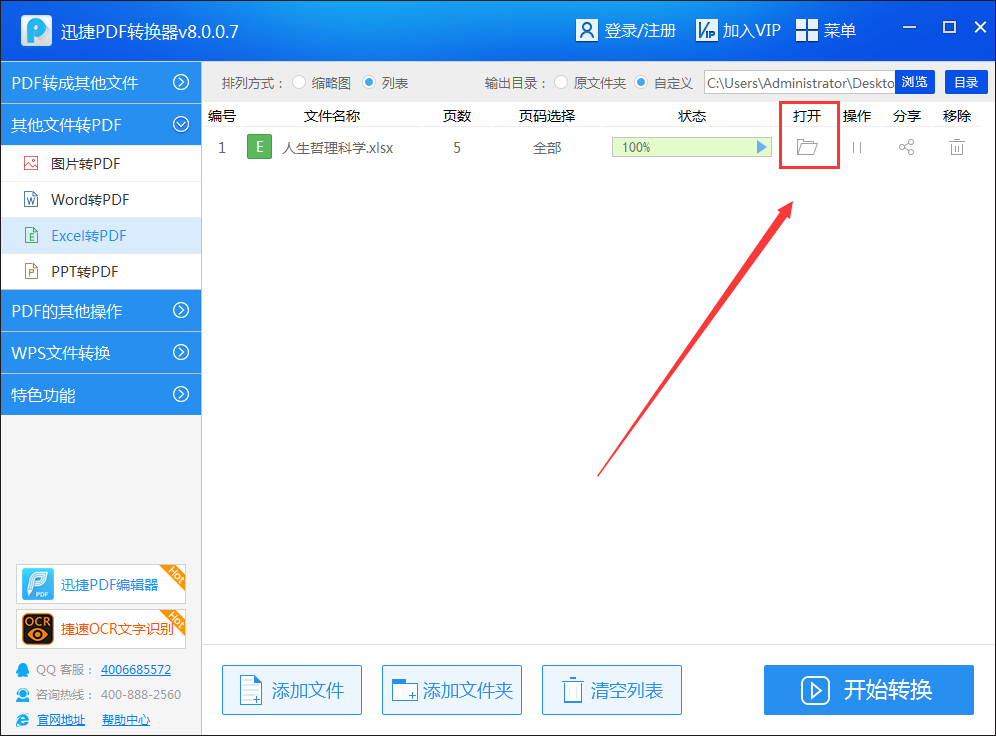This screenshot has width=996, height=736.
Task: Click the 咨询热线 headset icon
Action: tap(22, 695)
